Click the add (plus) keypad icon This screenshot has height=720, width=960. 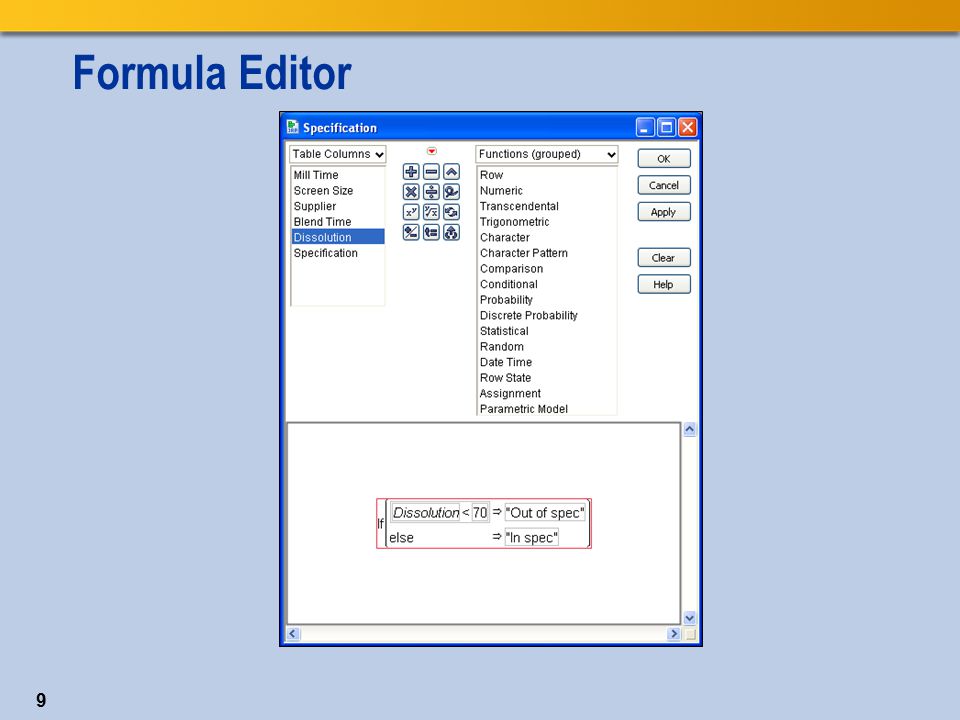click(411, 172)
